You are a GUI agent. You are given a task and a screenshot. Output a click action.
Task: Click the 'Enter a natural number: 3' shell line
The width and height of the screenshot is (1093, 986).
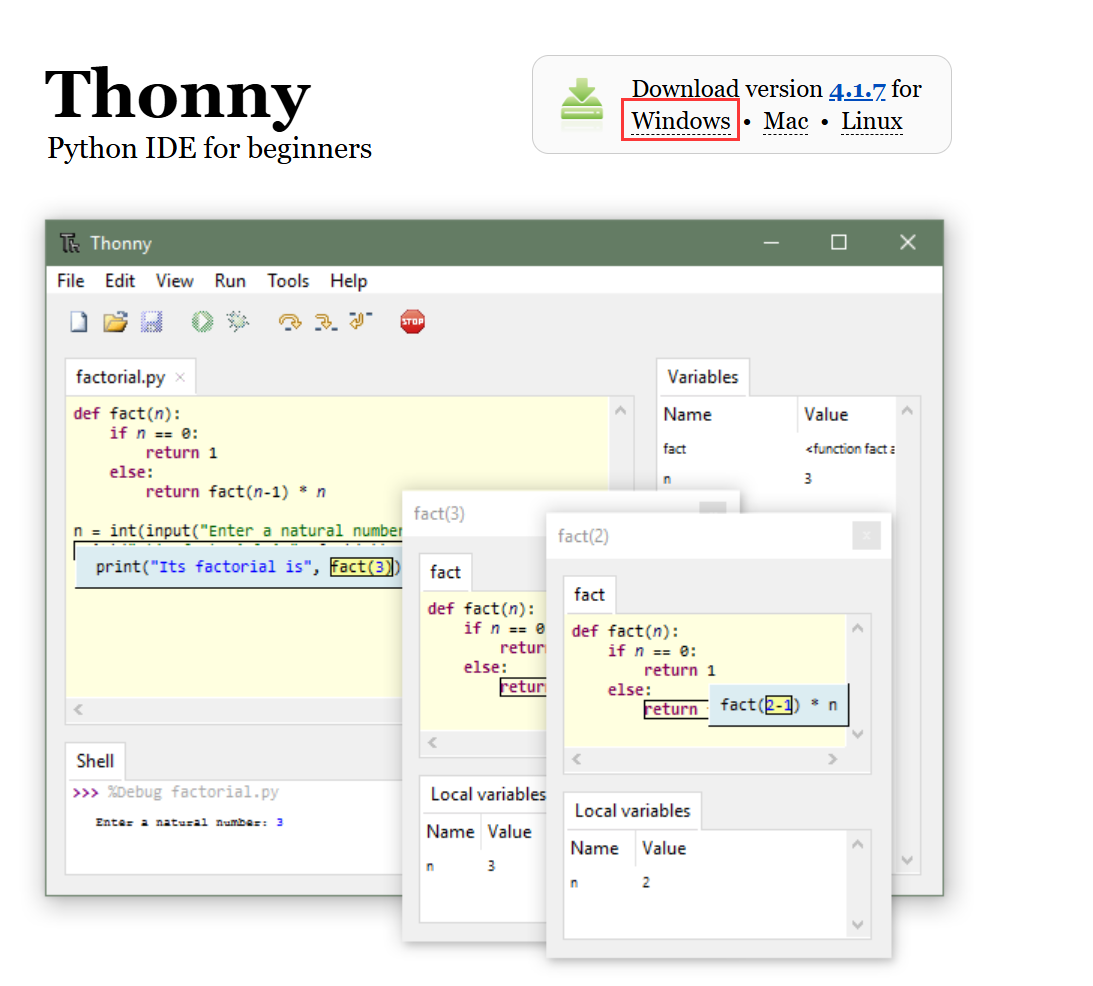point(189,823)
